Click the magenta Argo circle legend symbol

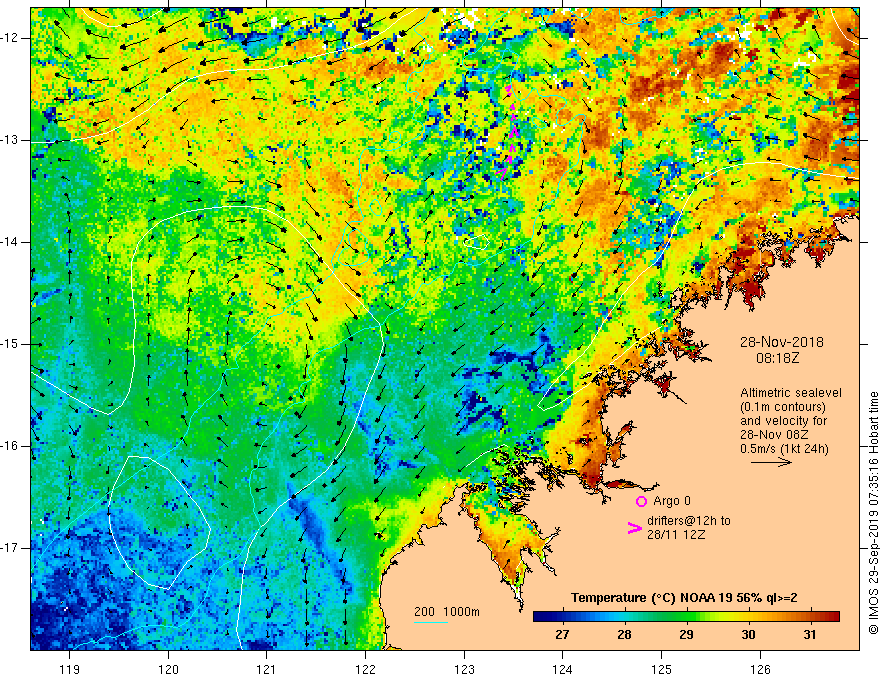(641, 502)
